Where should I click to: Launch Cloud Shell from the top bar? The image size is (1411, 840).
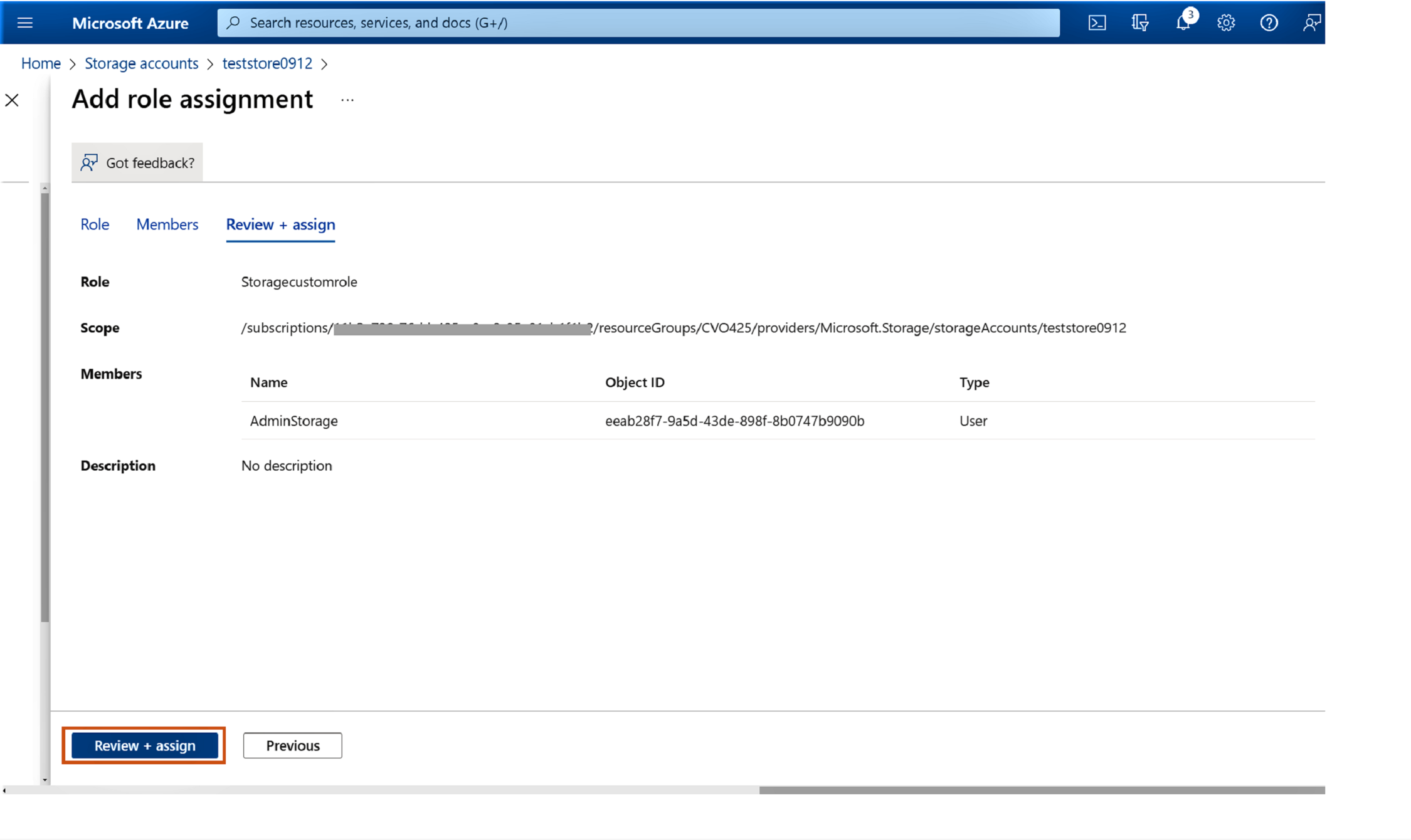coord(1097,23)
